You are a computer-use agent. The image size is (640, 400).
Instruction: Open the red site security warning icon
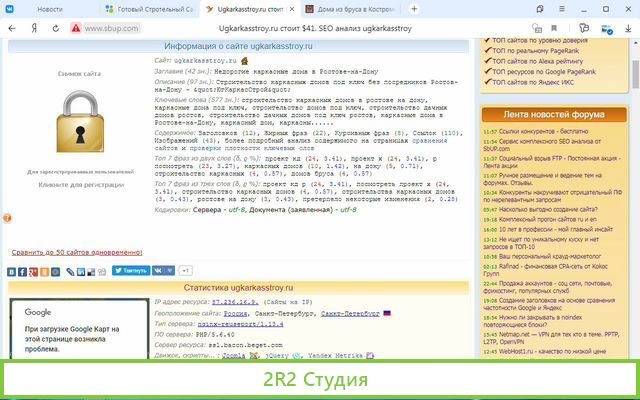[76, 28]
